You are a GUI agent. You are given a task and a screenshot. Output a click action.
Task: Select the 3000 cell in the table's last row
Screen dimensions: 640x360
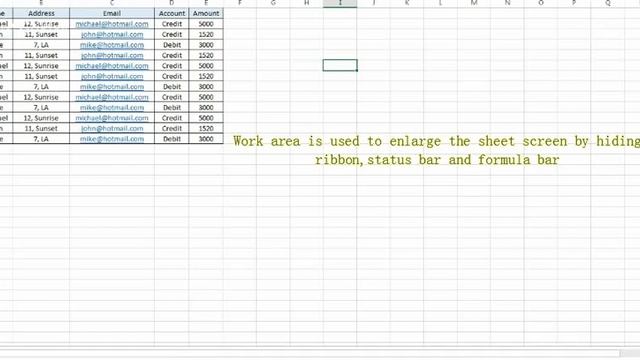(206, 139)
